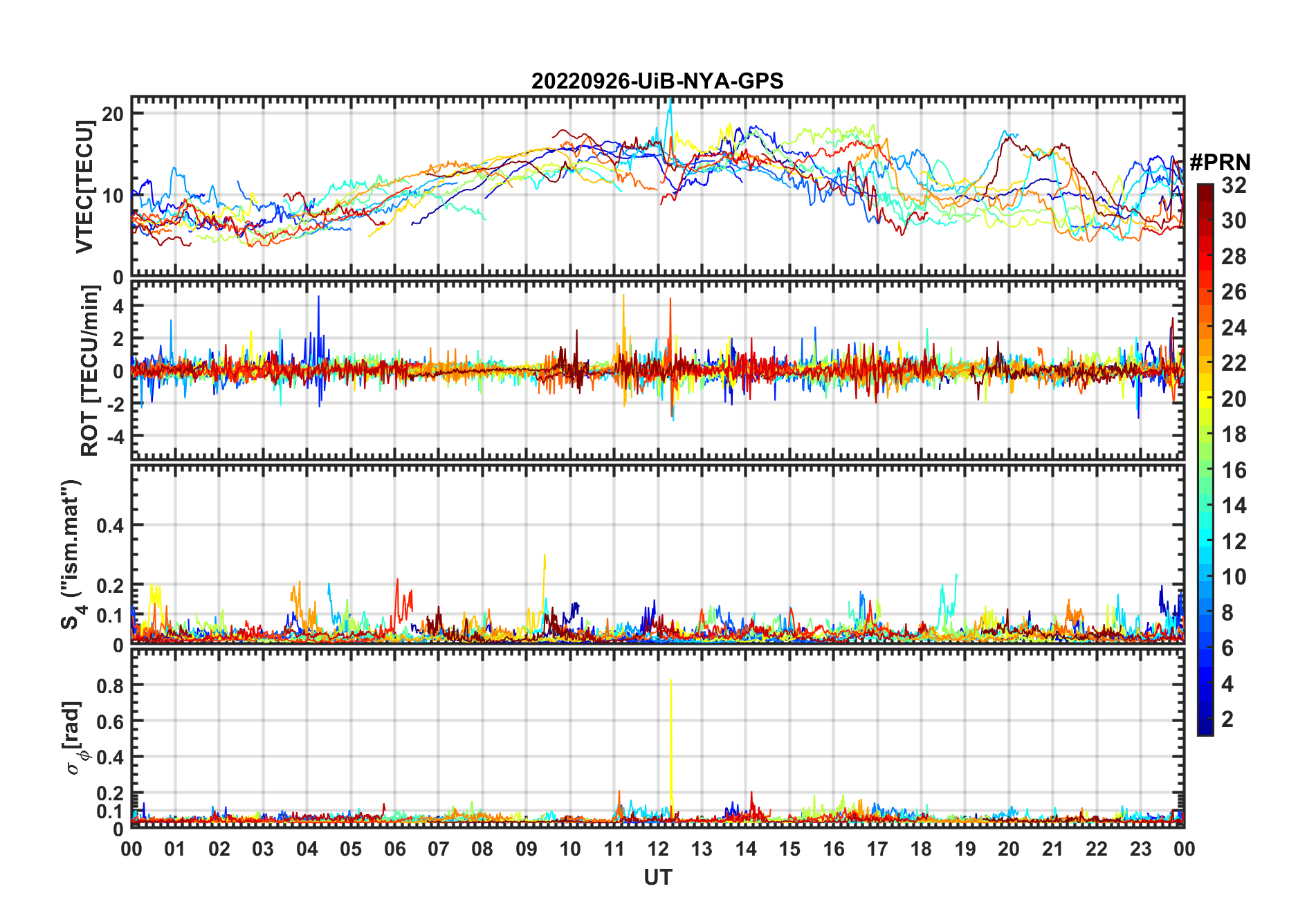Click the 0.8 tick on sigma-phi axis
This screenshot has height=920, width=1316.
[110, 686]
